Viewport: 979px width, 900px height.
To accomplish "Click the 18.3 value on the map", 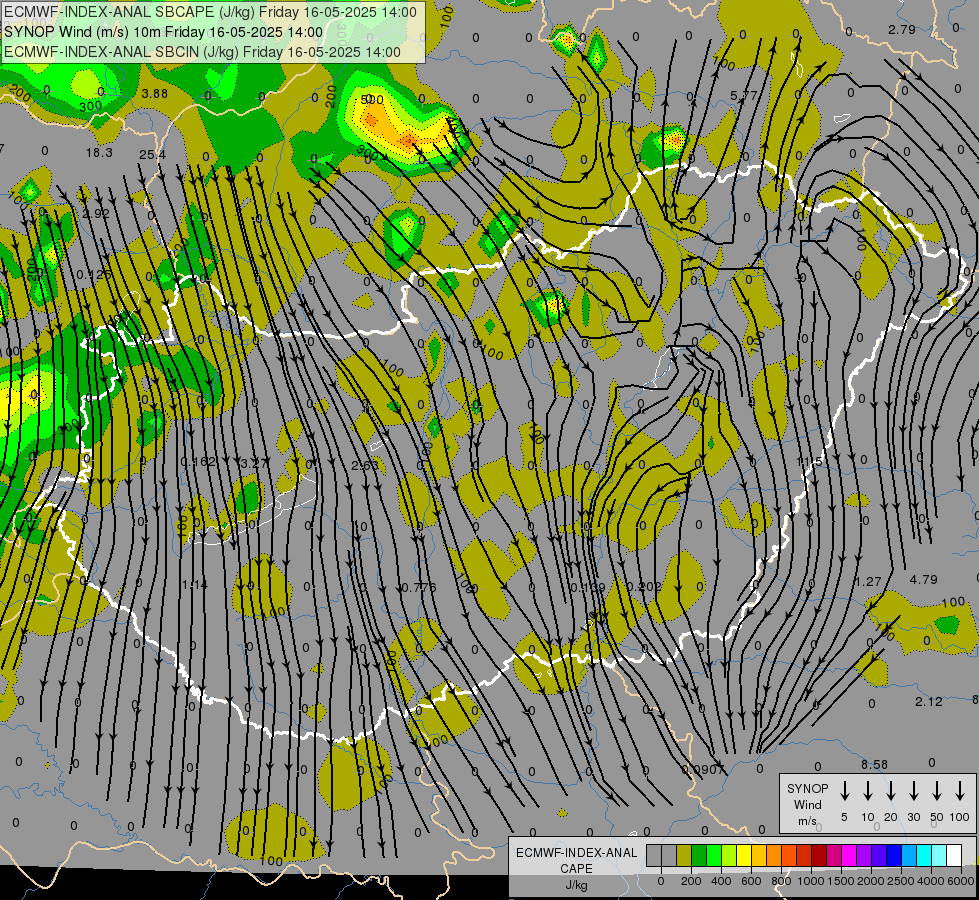I will [99, 152].
